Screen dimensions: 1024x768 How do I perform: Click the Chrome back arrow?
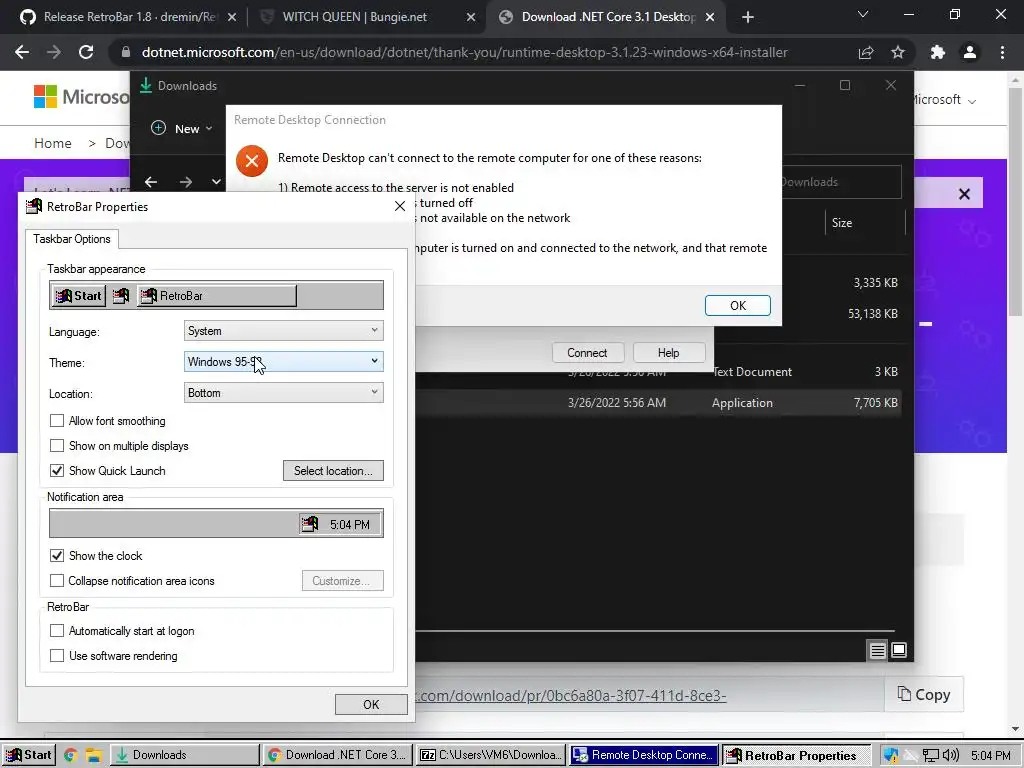[x=22, y=52]
